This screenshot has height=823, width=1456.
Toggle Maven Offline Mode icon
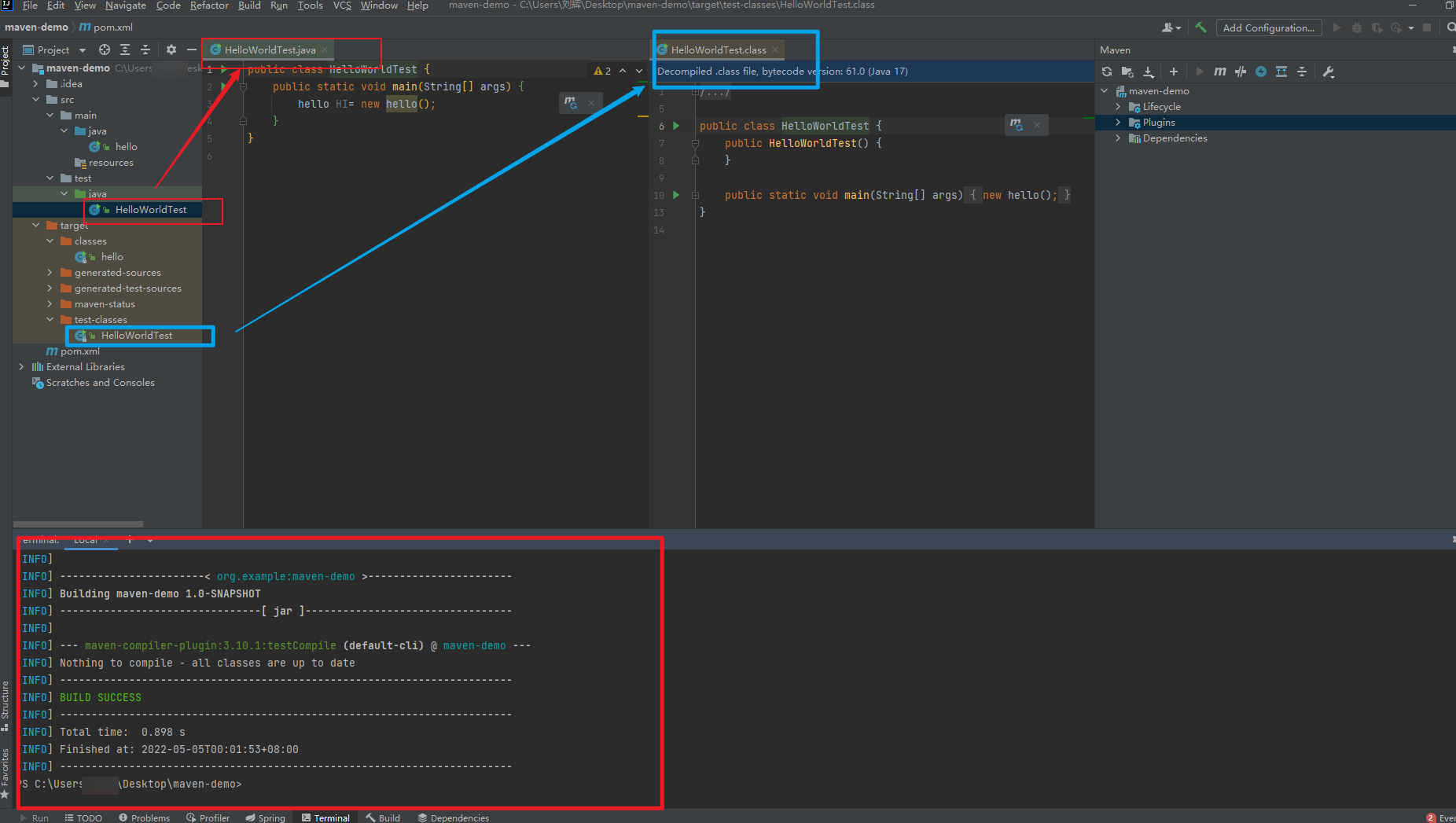point(1241,72)
